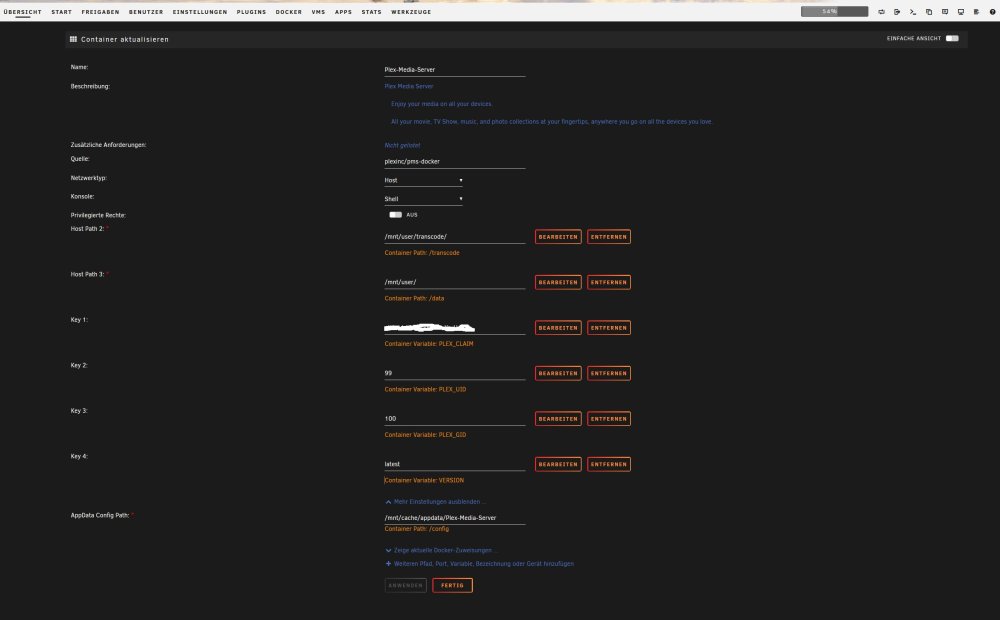1000x620 pixels.
Task: Click Bearbeiten for Key 2 PLEX_UID
Action: (558, 373)
